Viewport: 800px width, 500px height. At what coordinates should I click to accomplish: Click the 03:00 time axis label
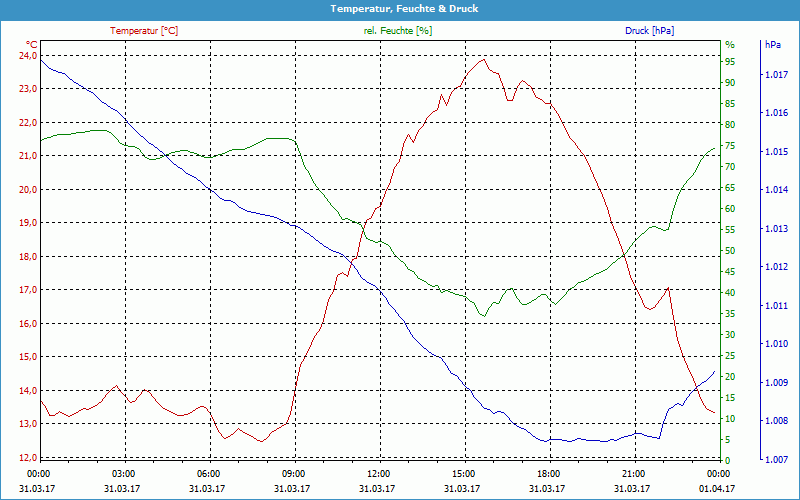[124, 472]
